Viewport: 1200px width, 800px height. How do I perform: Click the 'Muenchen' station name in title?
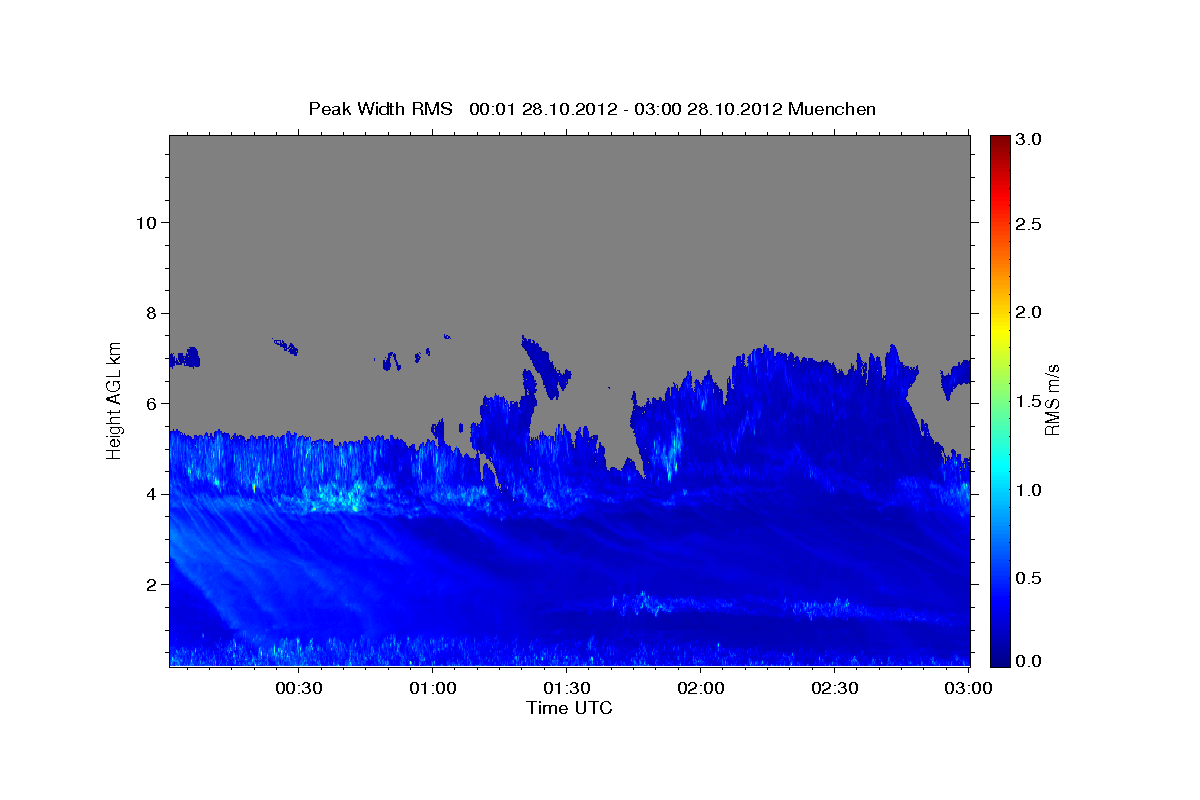(832, 109)
